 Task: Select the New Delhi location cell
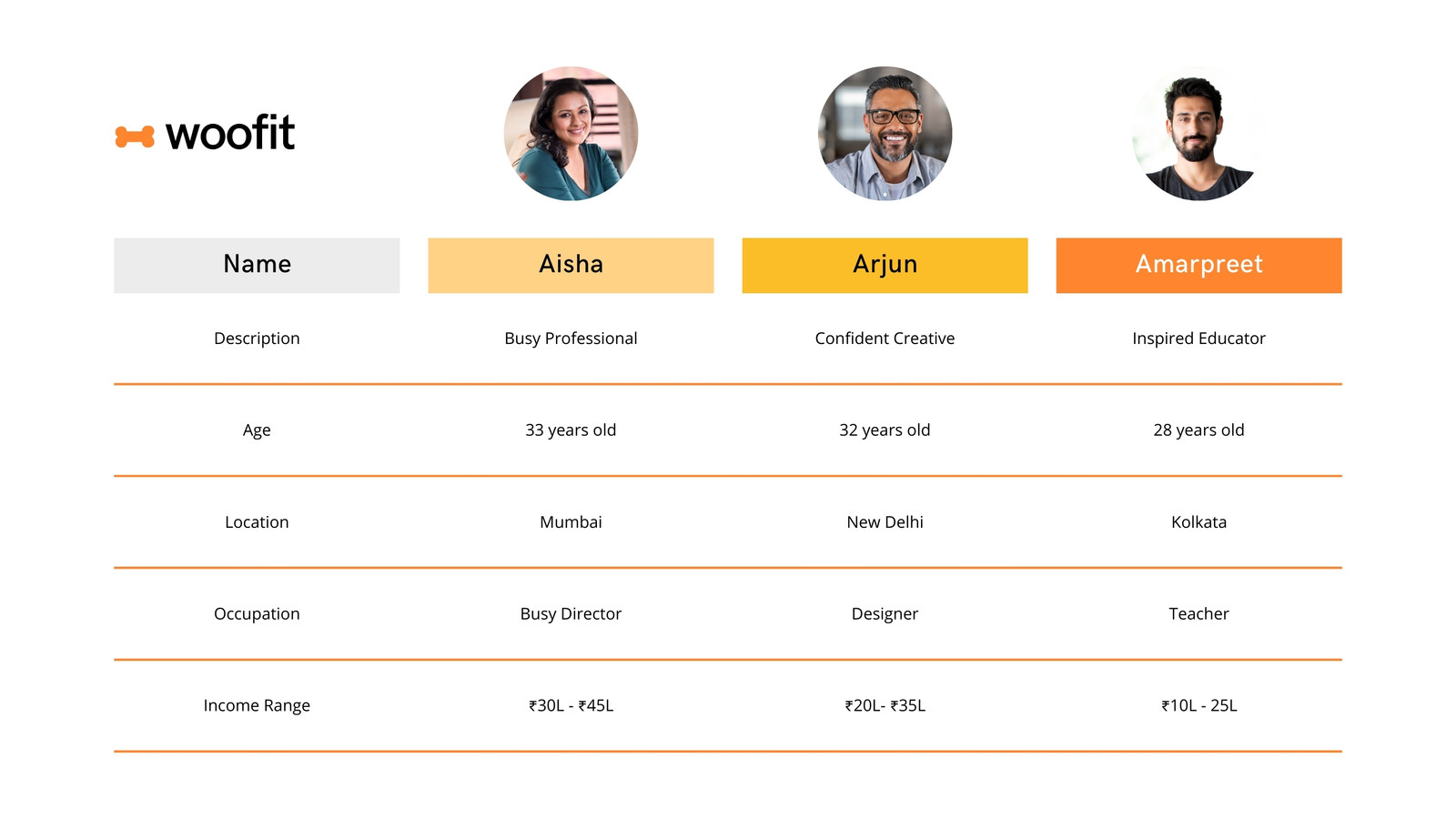click(x=885, y=522)
